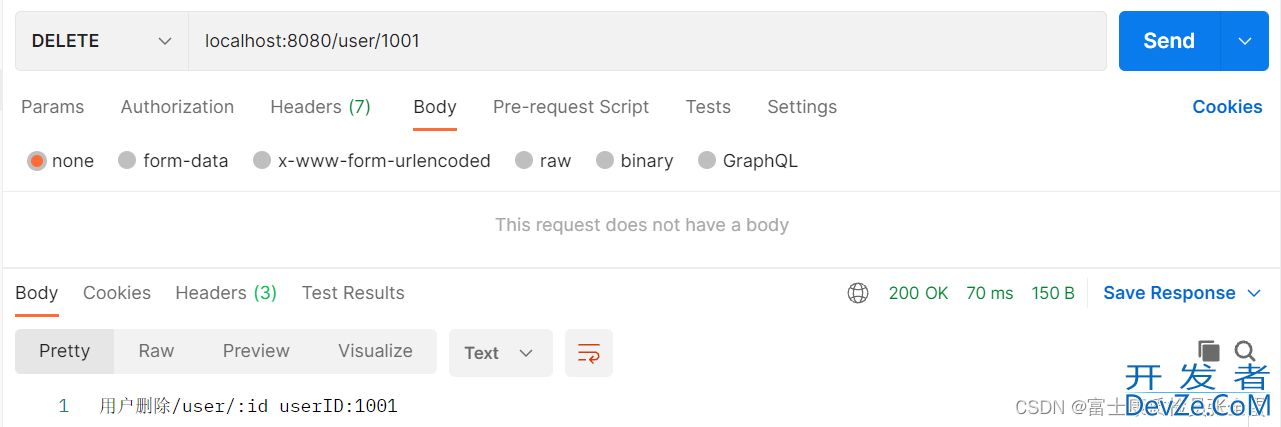The height and width of the screenshot is (427, 1281).
Task: Expand Save Response options
Action: coord(1255,293)
